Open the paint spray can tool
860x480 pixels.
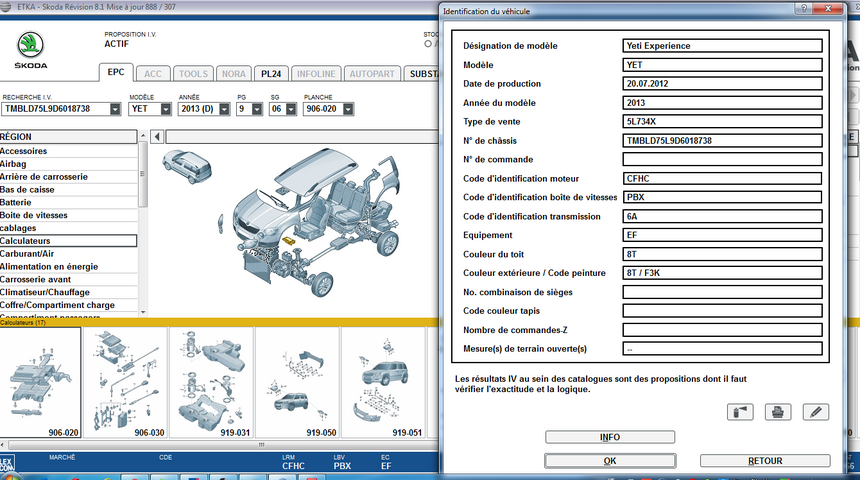(740, 411)
